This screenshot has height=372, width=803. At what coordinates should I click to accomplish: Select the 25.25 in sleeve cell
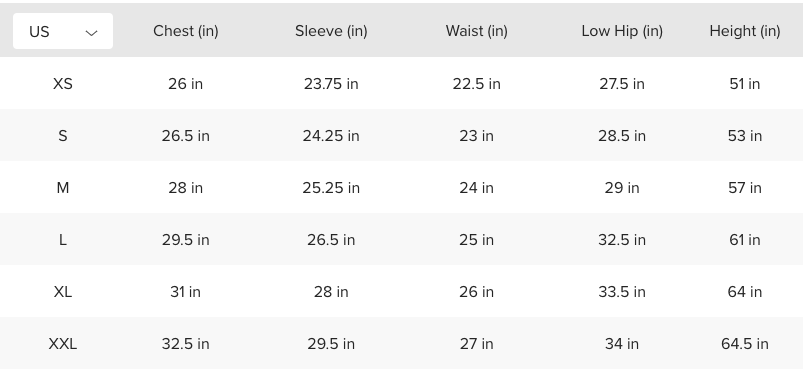tap(331, 188)
